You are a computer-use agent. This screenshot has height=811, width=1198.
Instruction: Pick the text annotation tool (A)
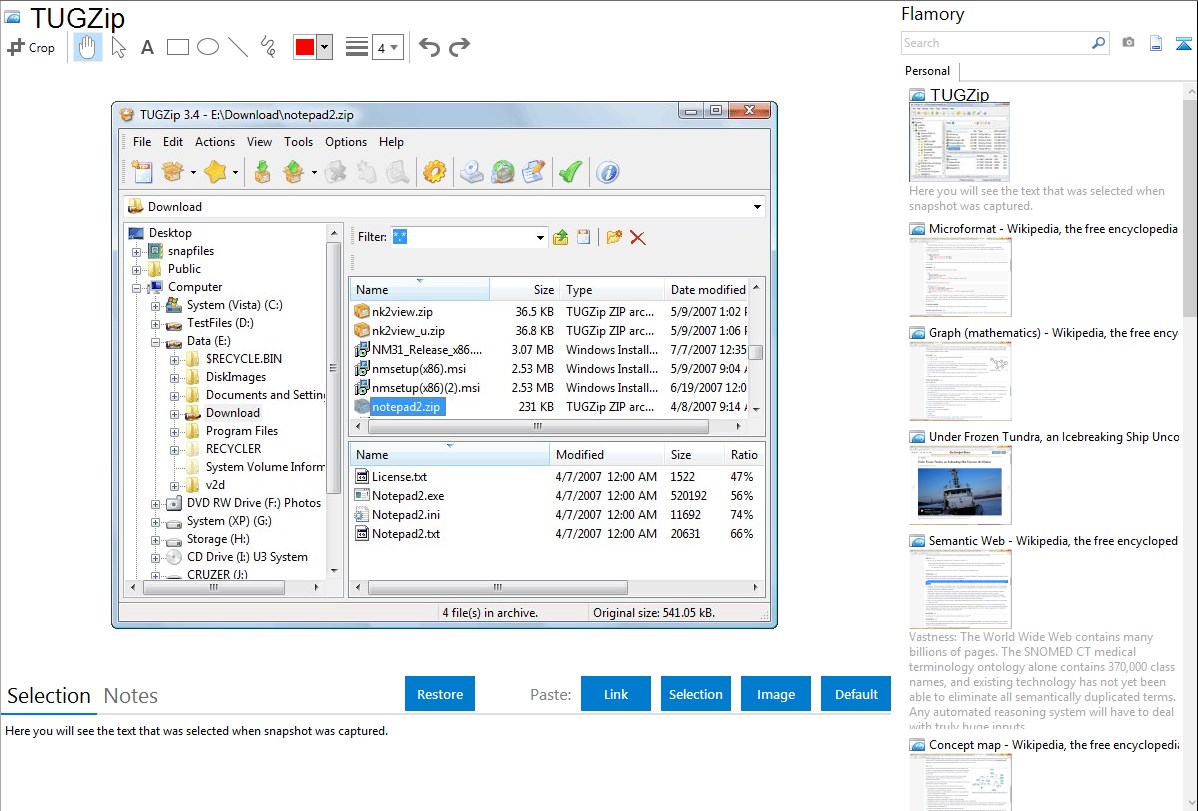tap(147, 47)
